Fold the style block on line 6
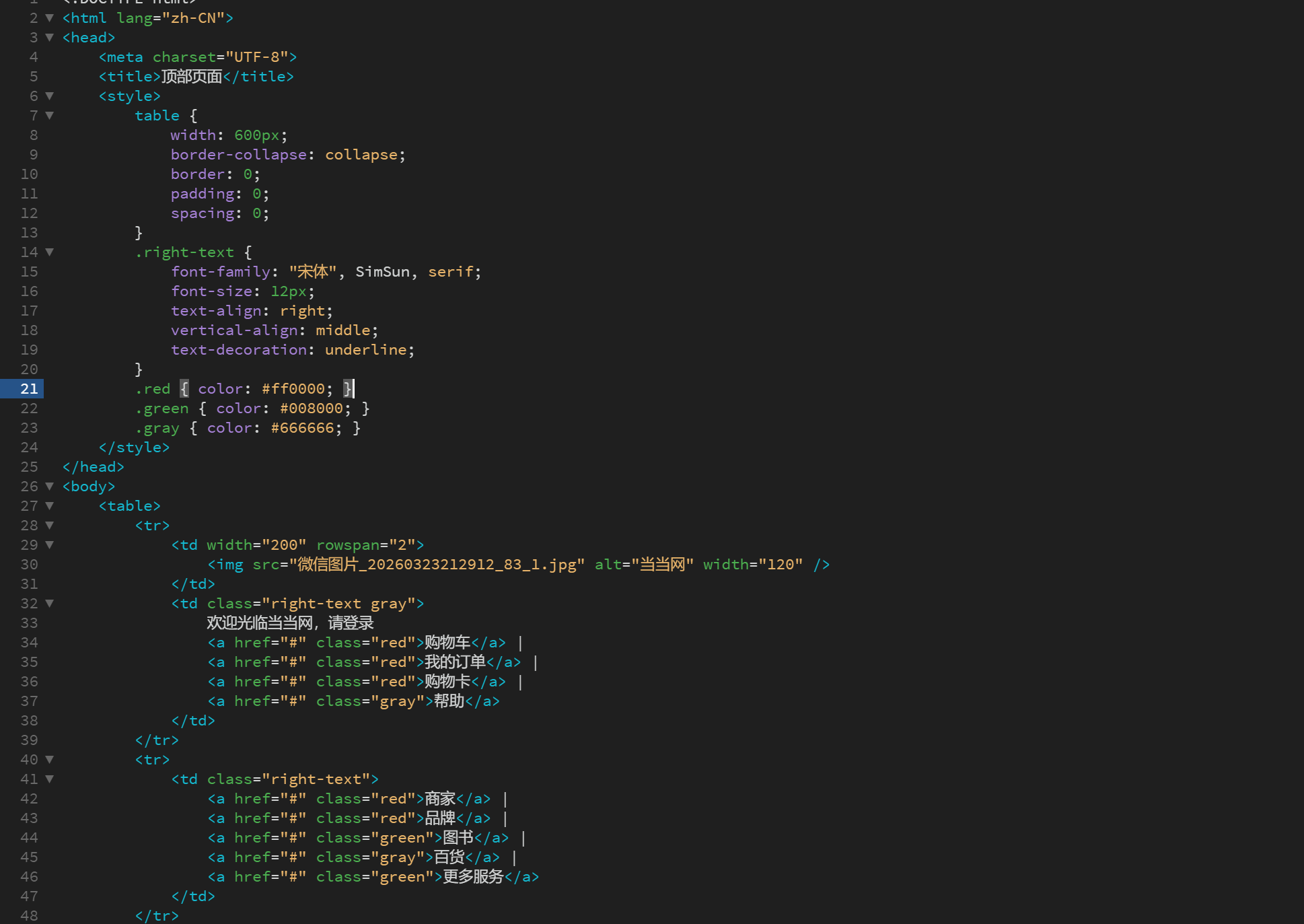 click(49, 96)
